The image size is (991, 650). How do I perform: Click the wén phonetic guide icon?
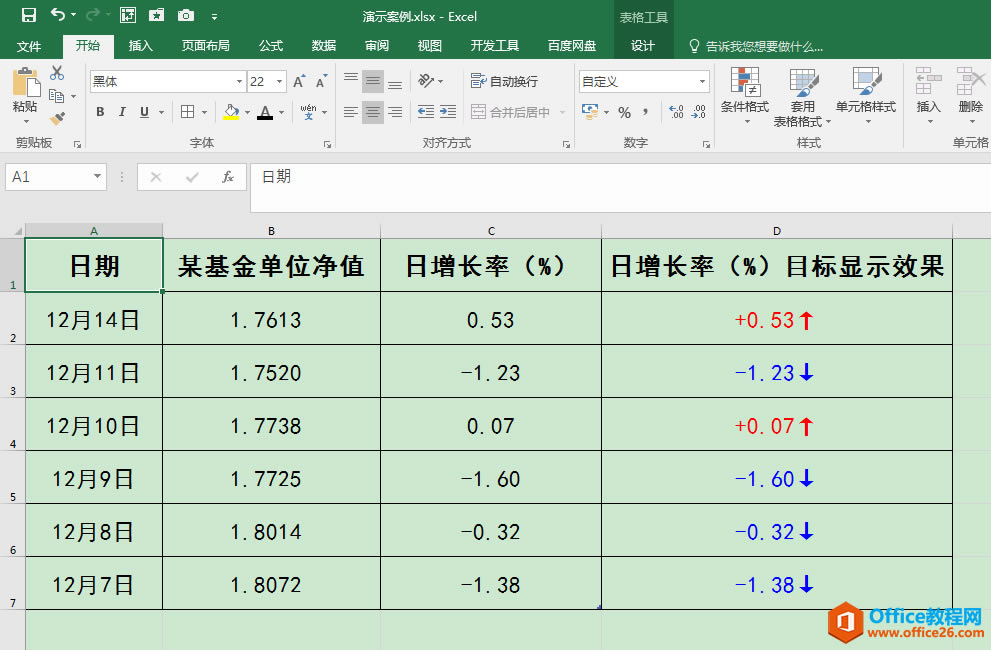[308, 112]
